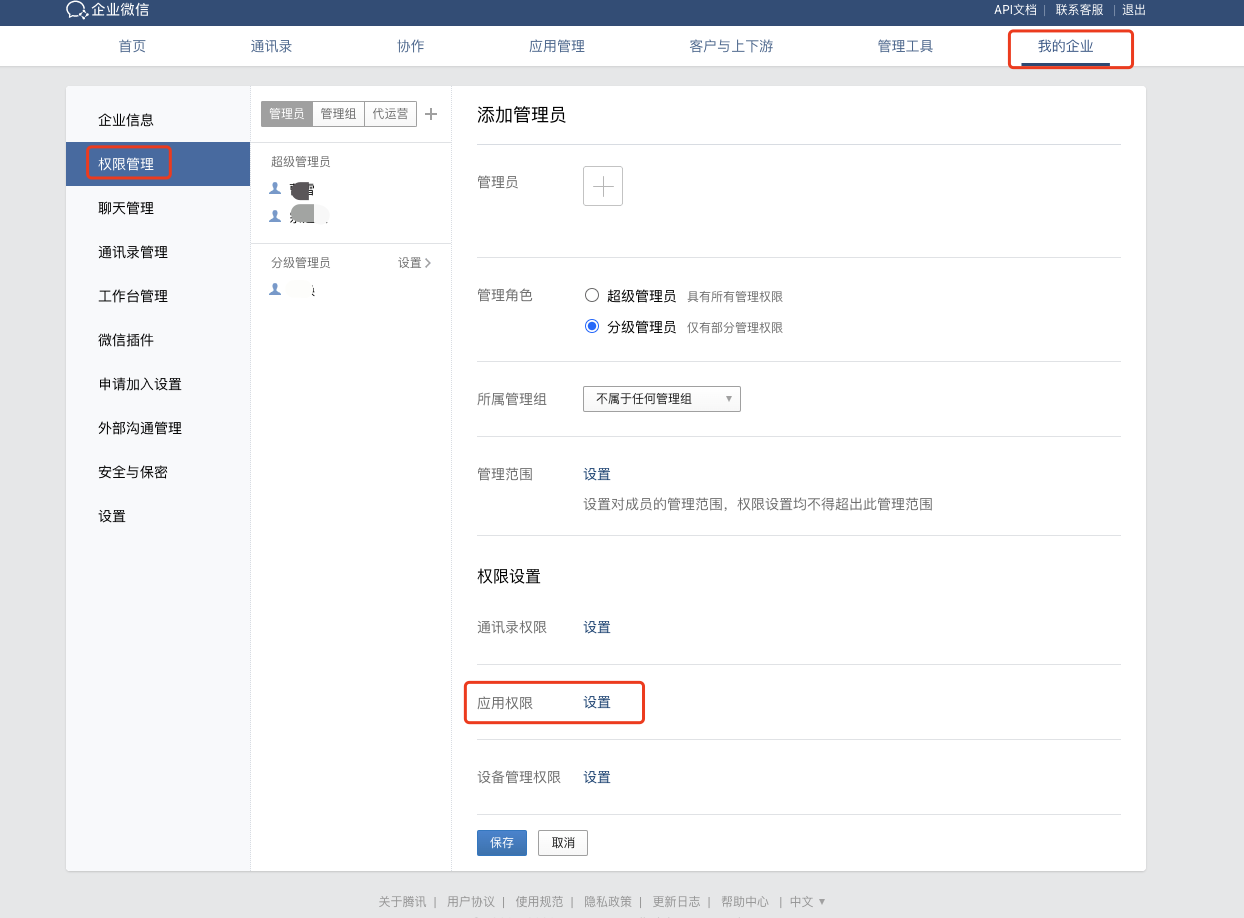Click 设置 link for 设备管理权限
1244x918 pixels.
click(x=597, y=777)
